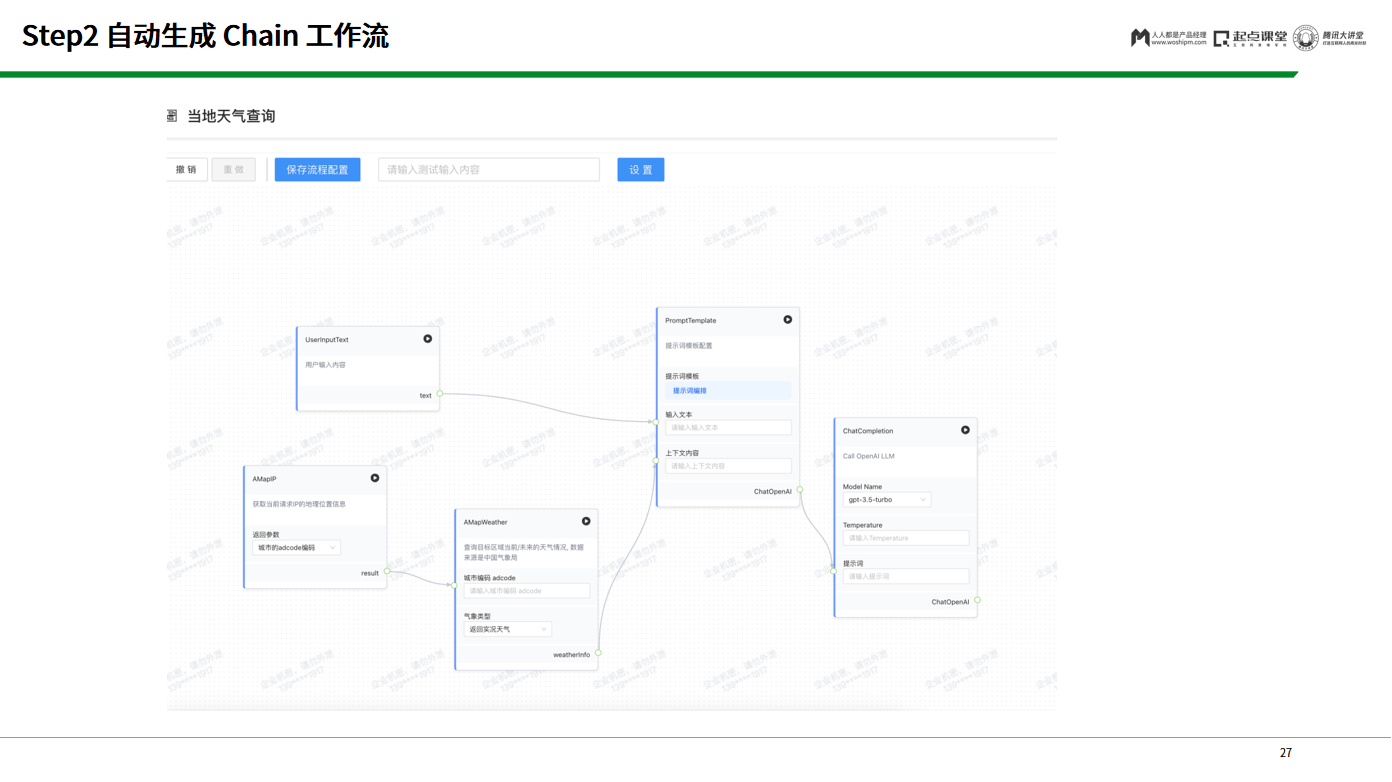Image resolution: width=1392 pixels, height=782 pixels.
Task: Click the play icon on the AMapIP node
Action: [377, 478]
